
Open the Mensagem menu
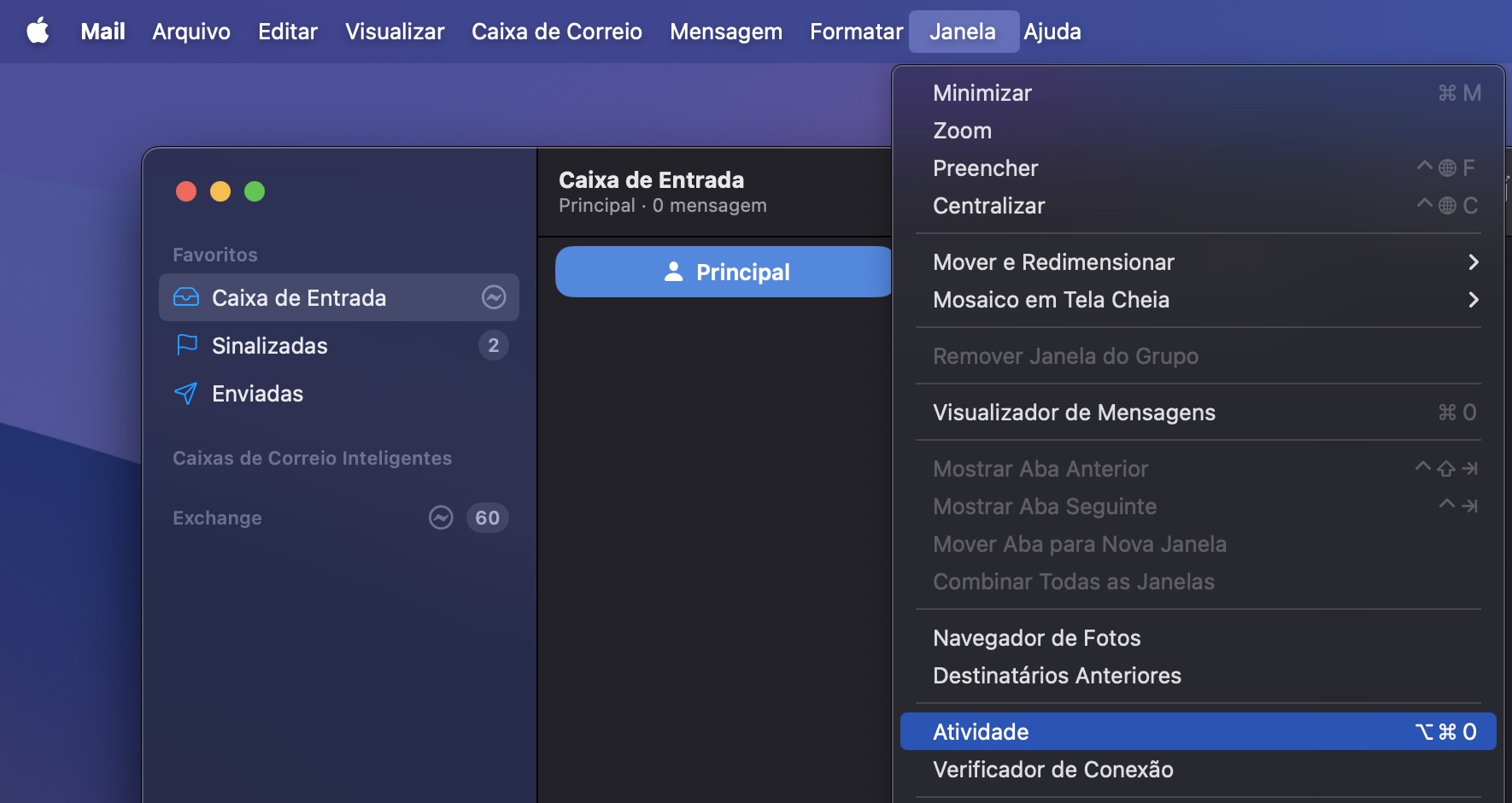[727, 31]
